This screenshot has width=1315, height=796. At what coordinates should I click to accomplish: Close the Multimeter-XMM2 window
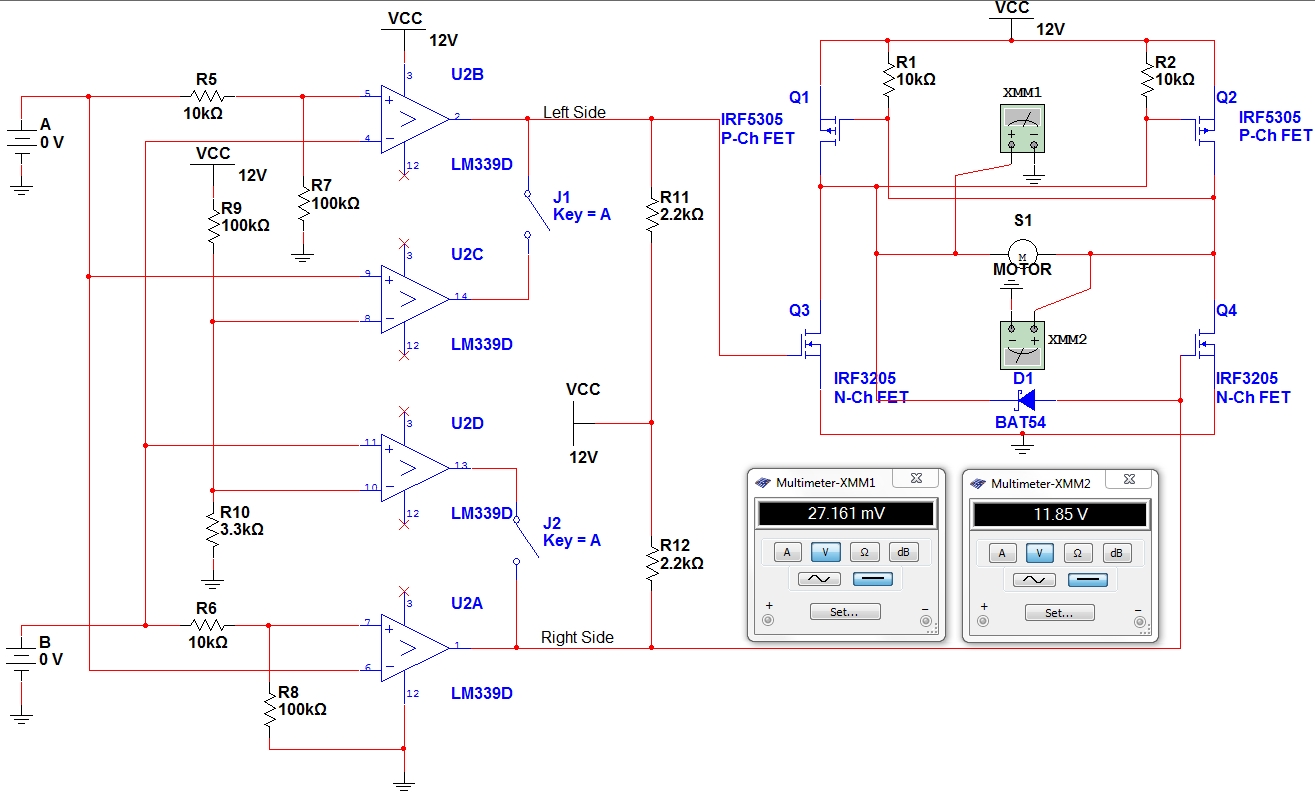coord(1129,481)
